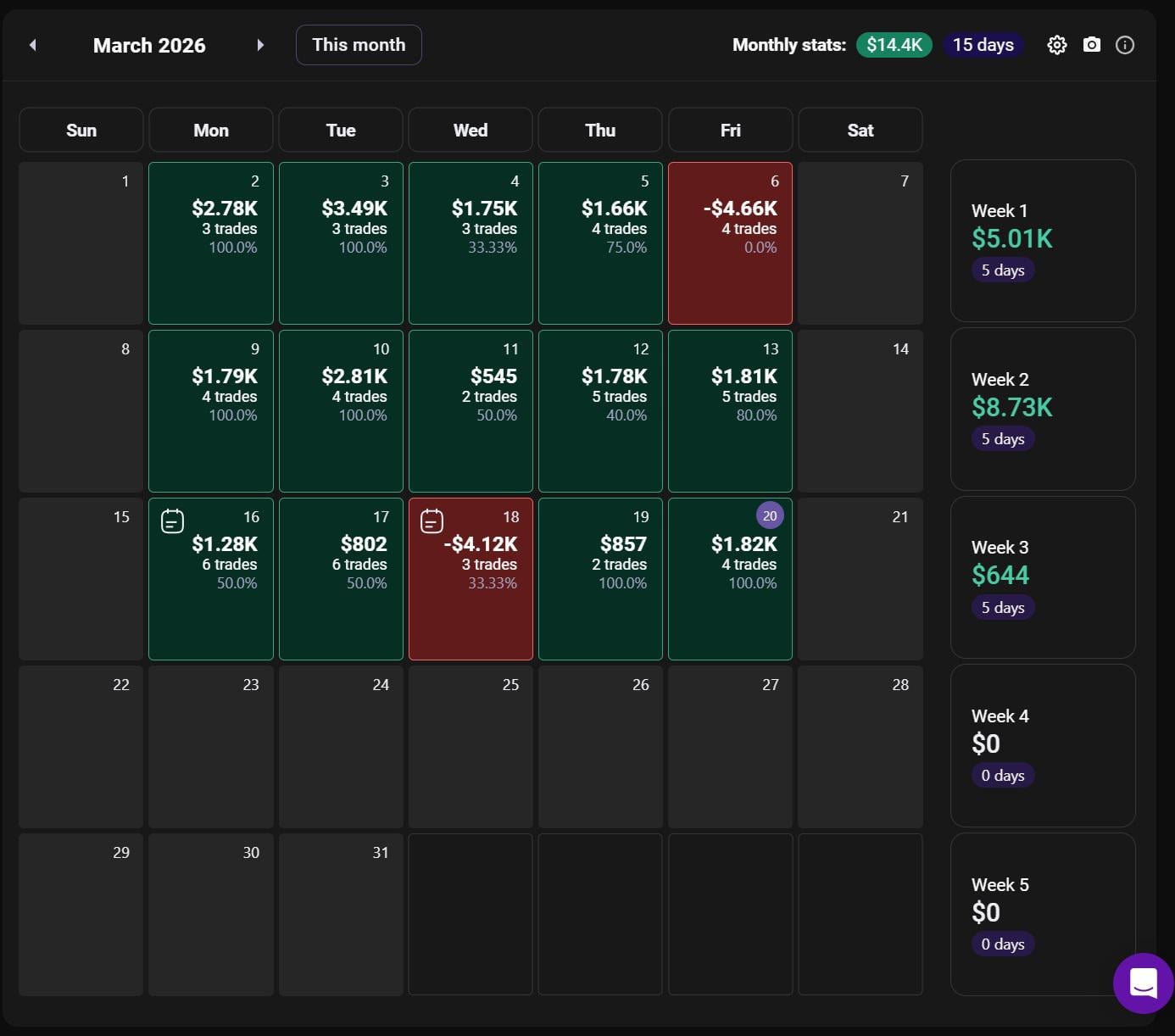The width and height of the screenshot is (1175, 1036).
Task: Advance to next month with right arrow
Action: [260, 45]
